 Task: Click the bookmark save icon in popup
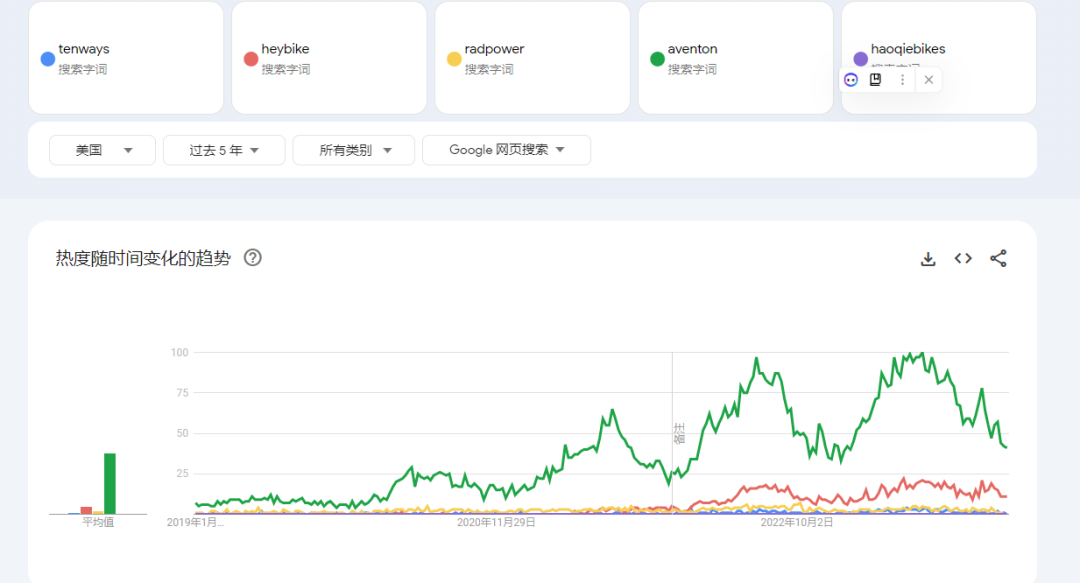tap(875, 80)
